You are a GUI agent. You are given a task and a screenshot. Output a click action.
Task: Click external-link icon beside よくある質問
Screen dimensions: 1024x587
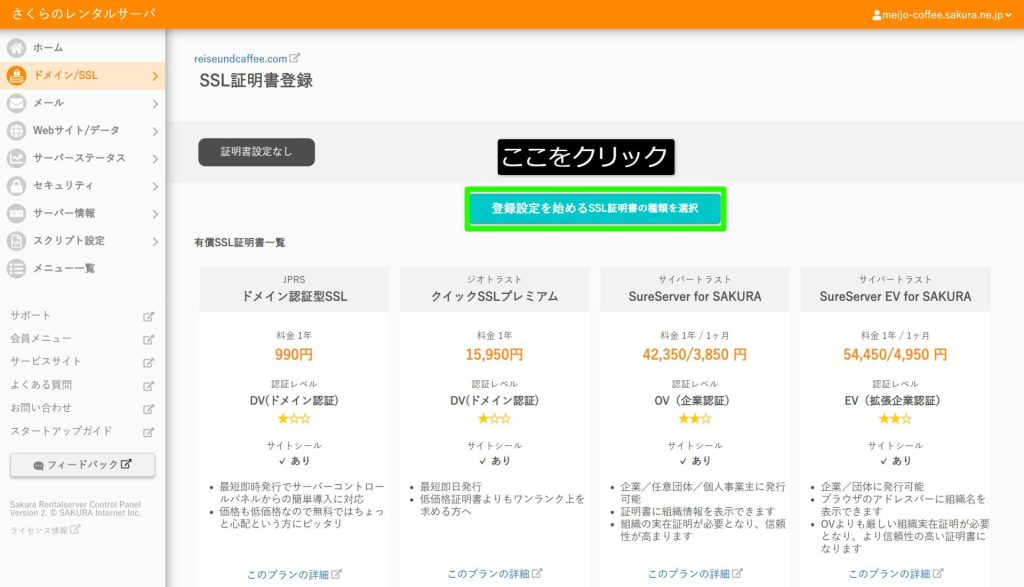pyautogui.click(x=148, y=386)
